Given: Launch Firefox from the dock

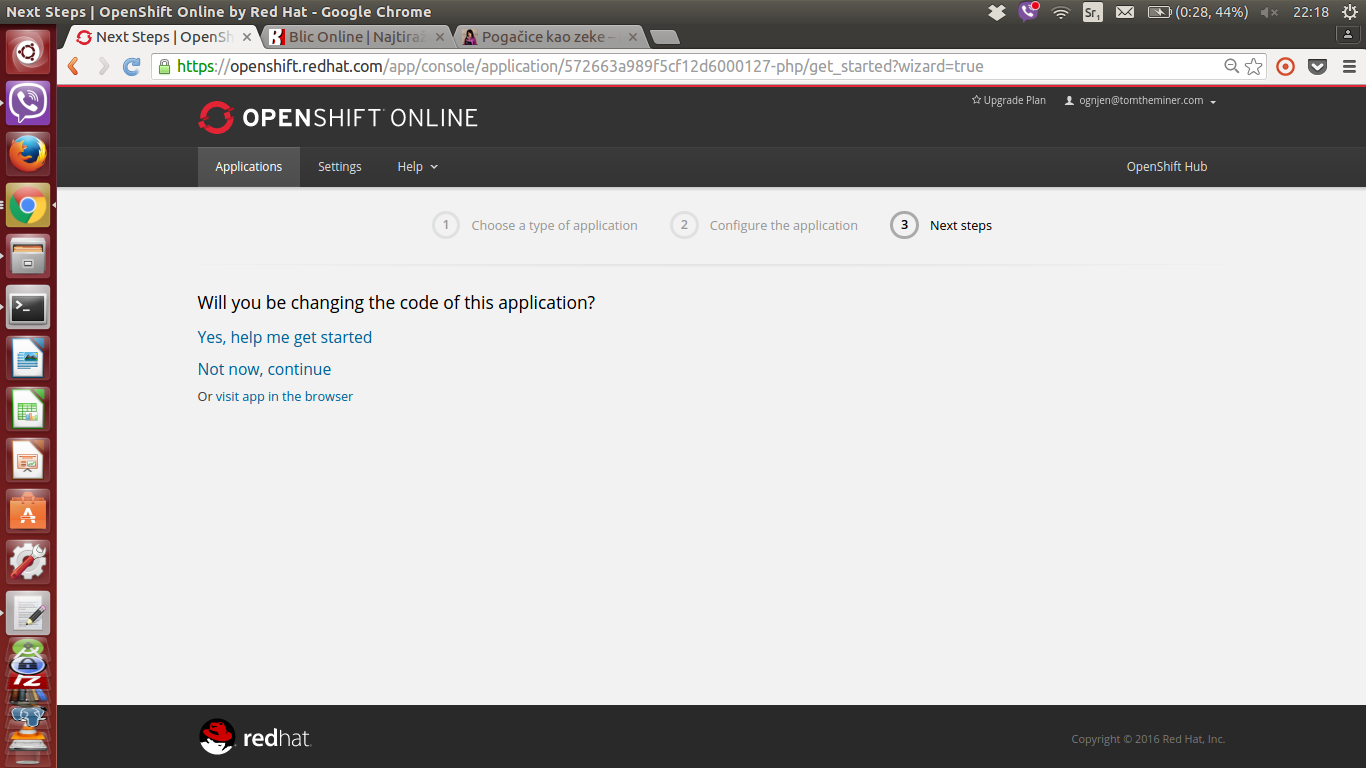Looking at the screenshot, I should [x=28, y=154].
